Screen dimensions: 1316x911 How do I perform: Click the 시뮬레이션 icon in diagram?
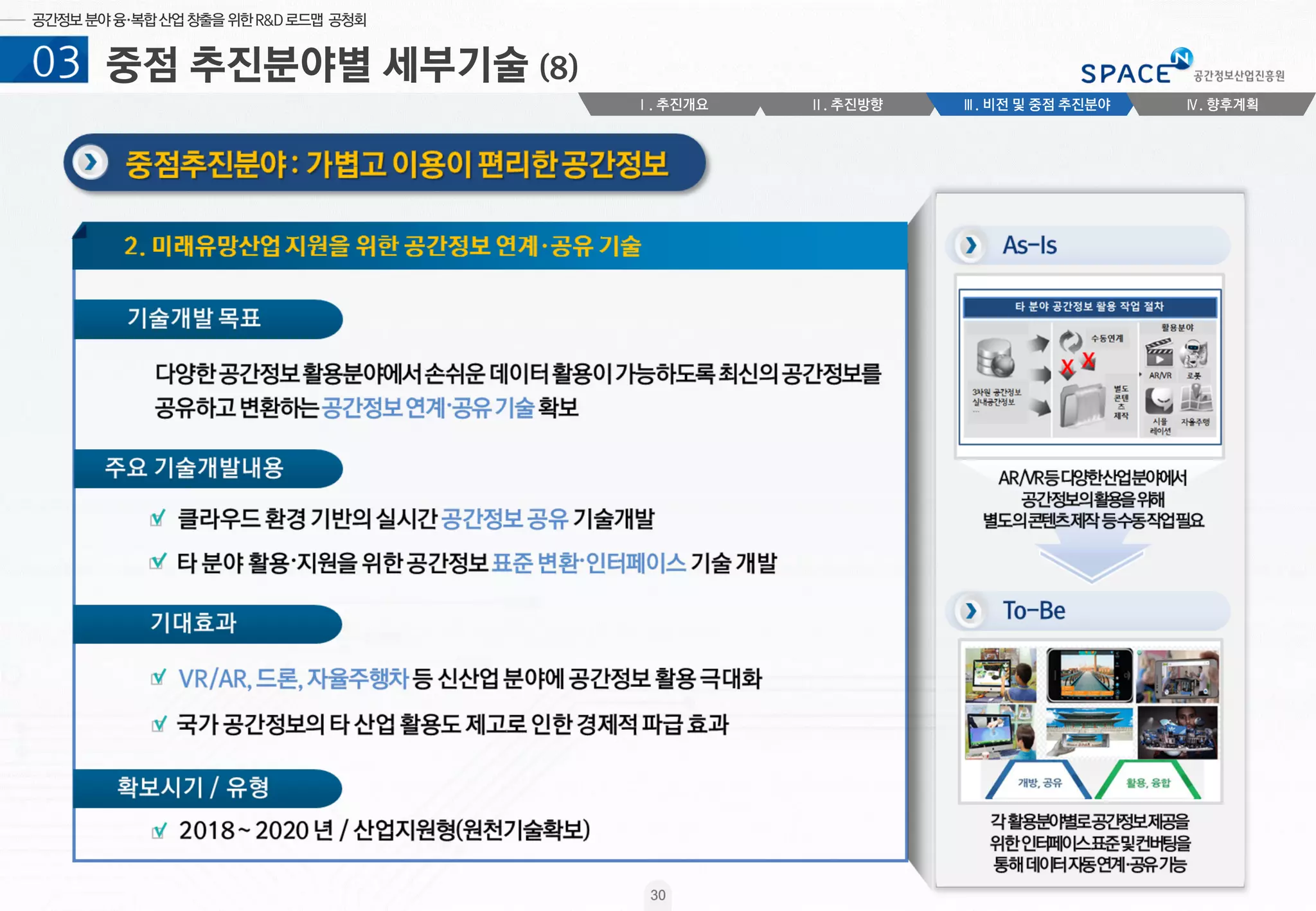[1160, 401]
